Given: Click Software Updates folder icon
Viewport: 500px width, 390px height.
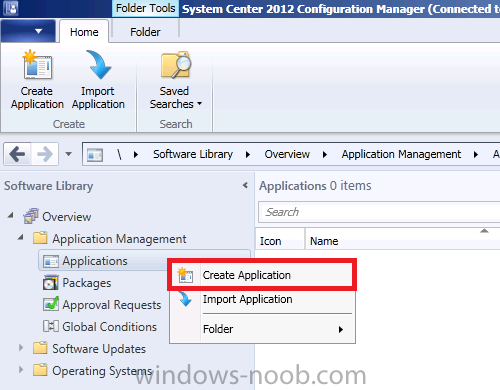Looking at the screenshot, I should (x=40, y=348).
